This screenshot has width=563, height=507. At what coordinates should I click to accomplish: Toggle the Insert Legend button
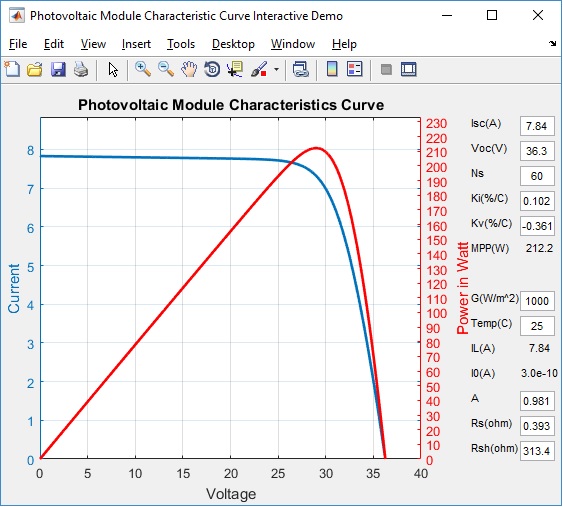click(x=355, y=69)
